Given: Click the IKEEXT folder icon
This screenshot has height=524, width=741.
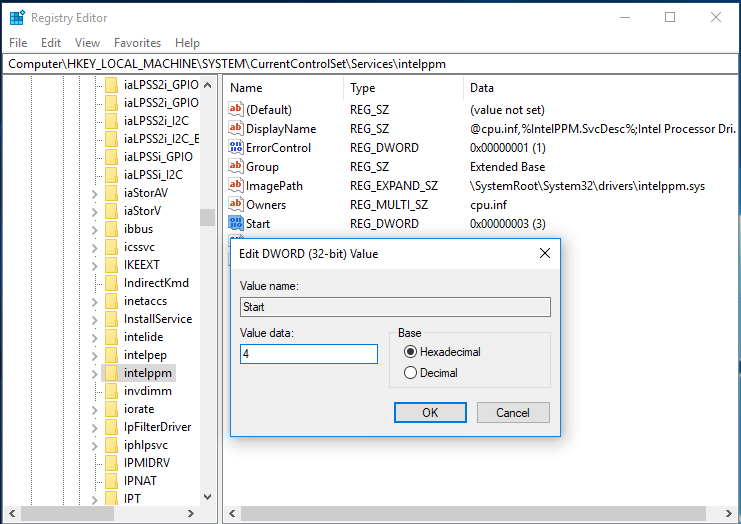Looking at the screenshot, I should tap(112, 265).
